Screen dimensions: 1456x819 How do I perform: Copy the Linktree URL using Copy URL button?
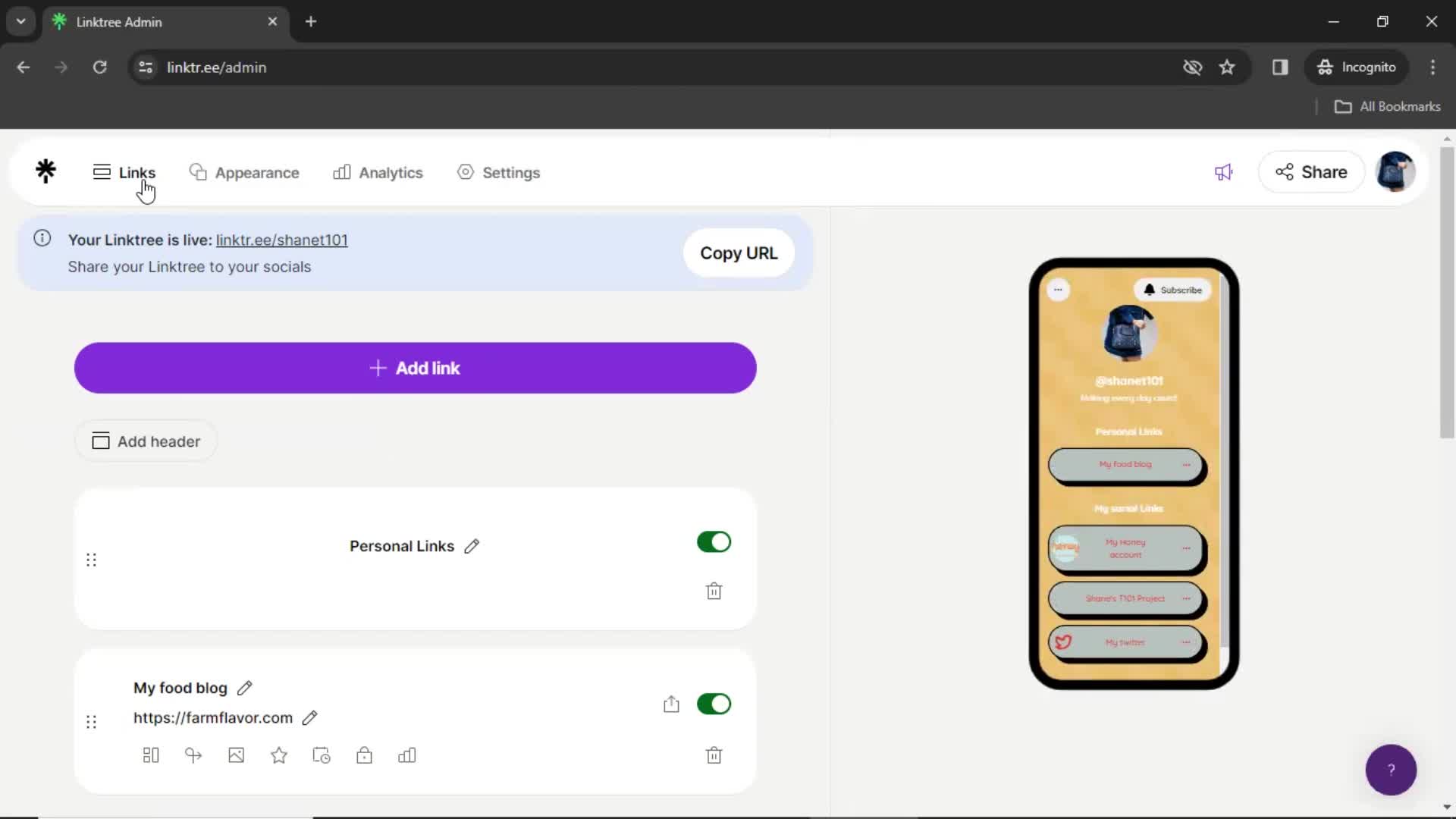click(739, 252)
